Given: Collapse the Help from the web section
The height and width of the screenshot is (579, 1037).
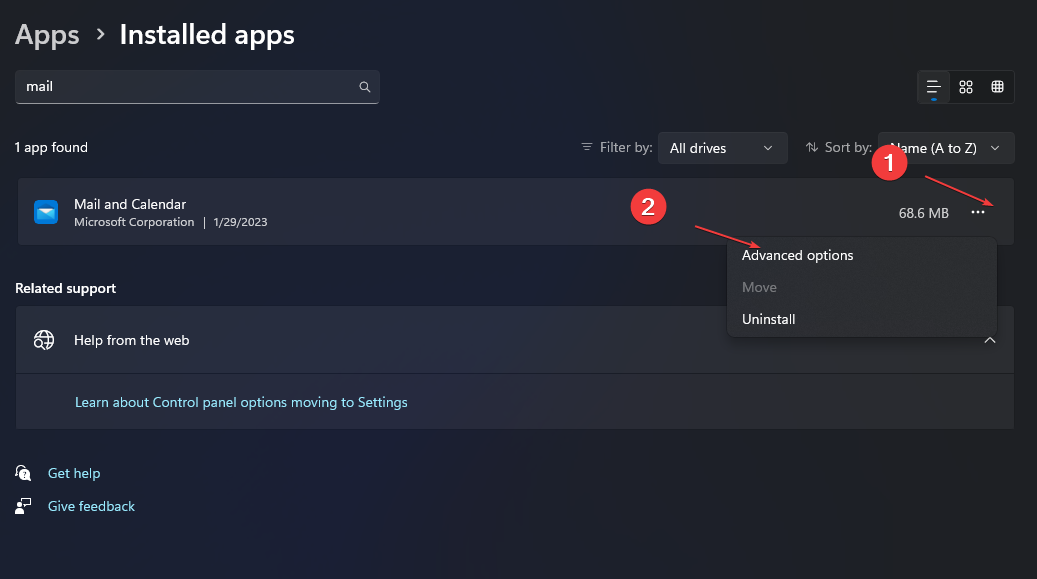Looking at the screenshot, I should pyautogui.click(x=990, y=340).
